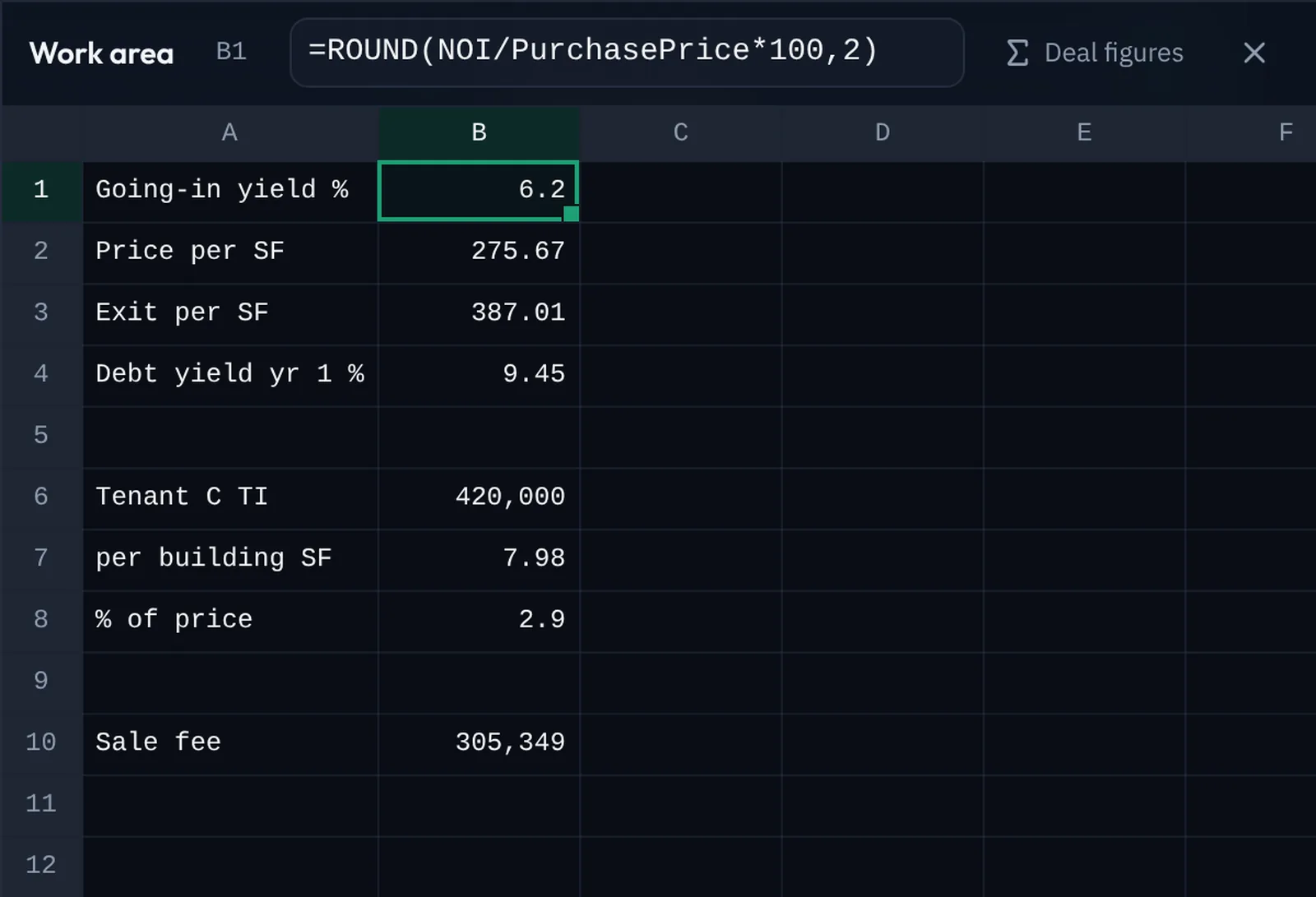Close the Work area panel
Viewport: 1316px width, 897px height.
point(1253,53)
